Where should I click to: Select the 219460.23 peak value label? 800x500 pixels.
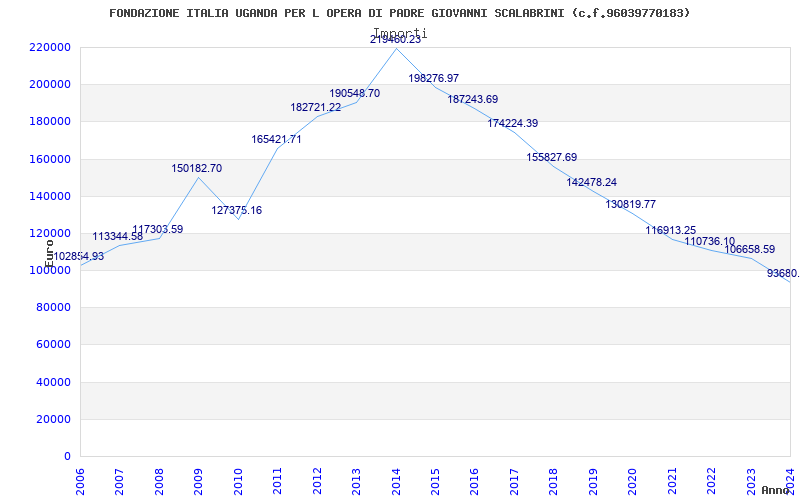[395, 40]
